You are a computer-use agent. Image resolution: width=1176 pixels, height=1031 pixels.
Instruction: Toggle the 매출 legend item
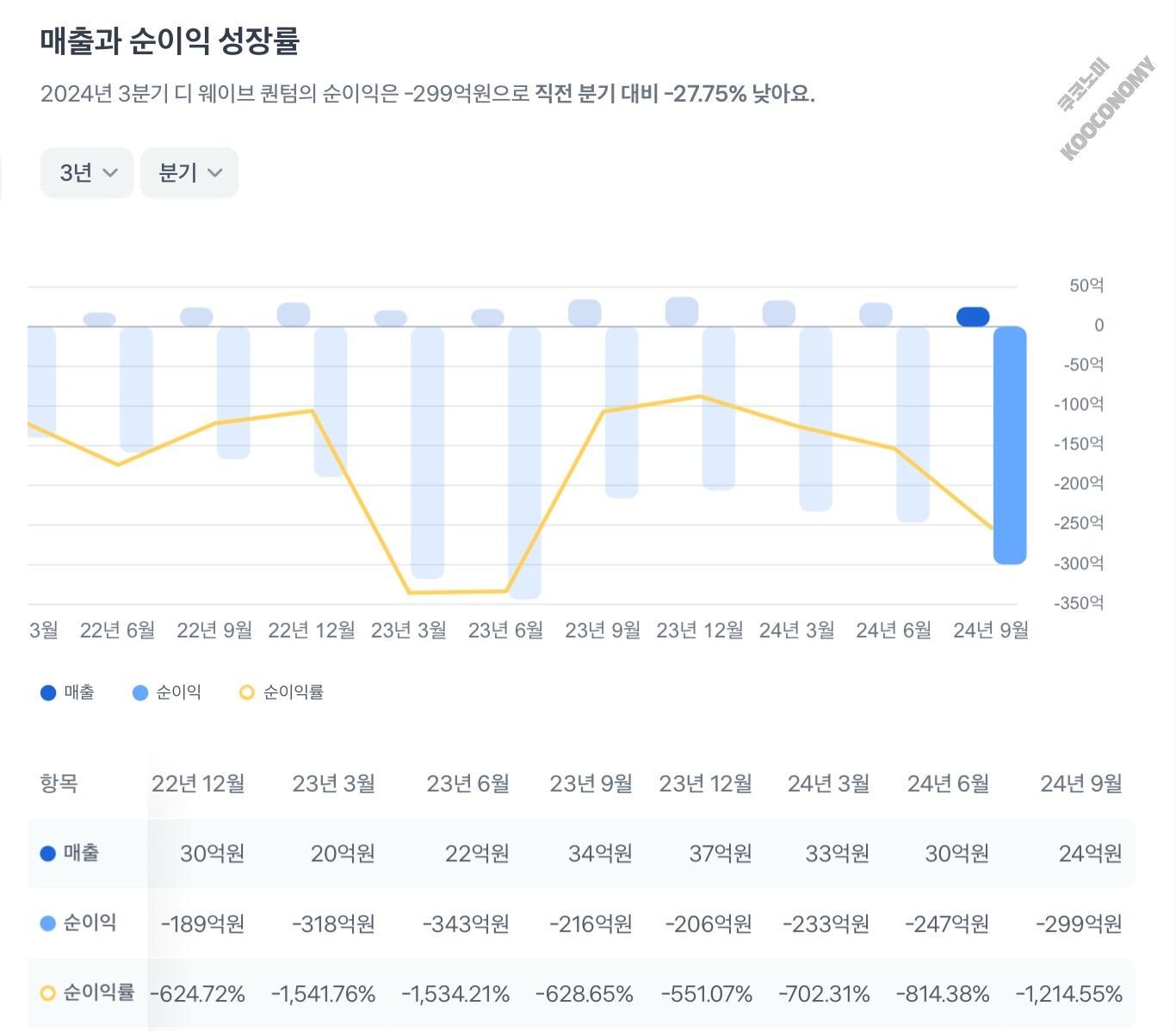68,692
